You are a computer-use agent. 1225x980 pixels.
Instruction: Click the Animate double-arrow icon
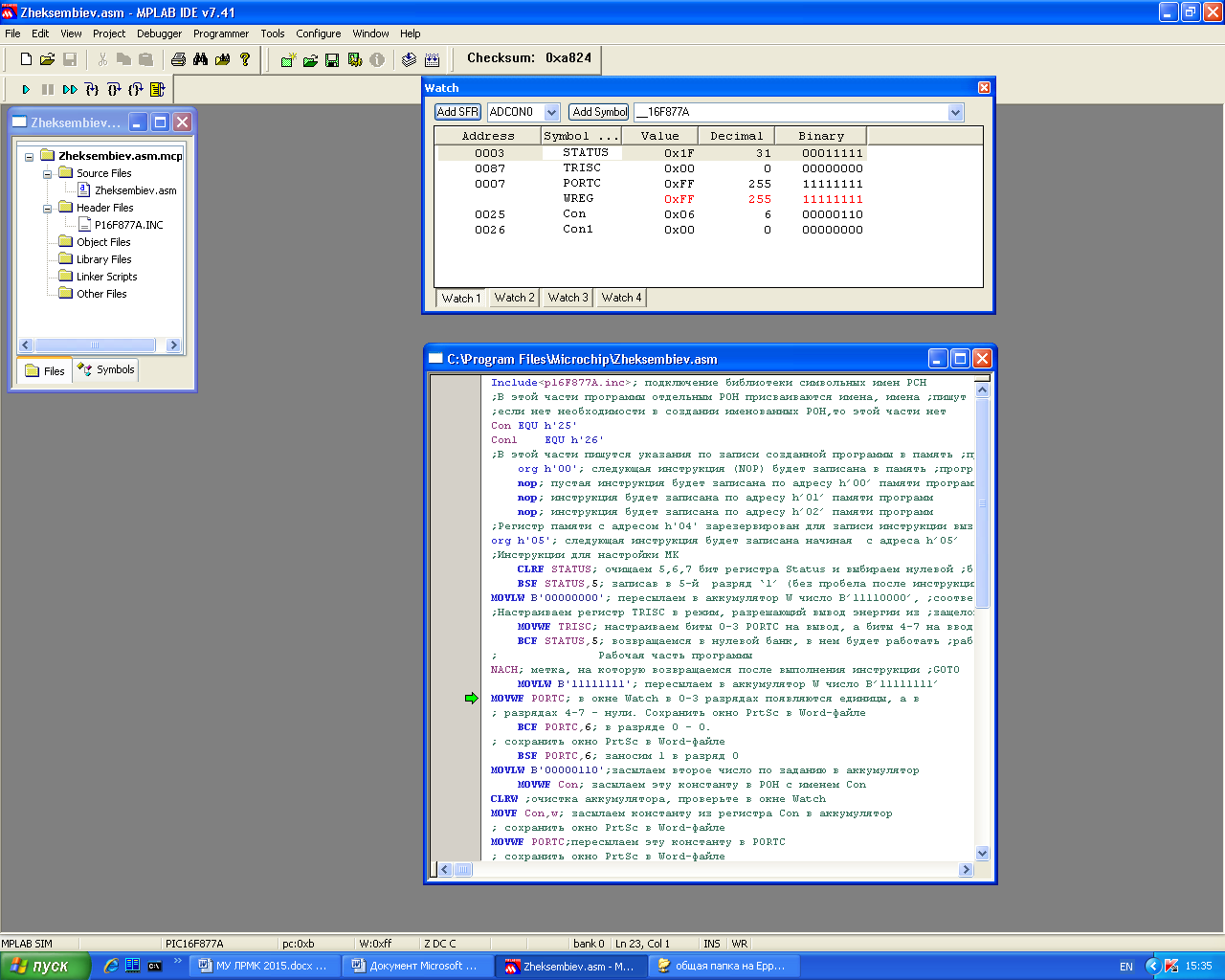[x=70, y=89]
